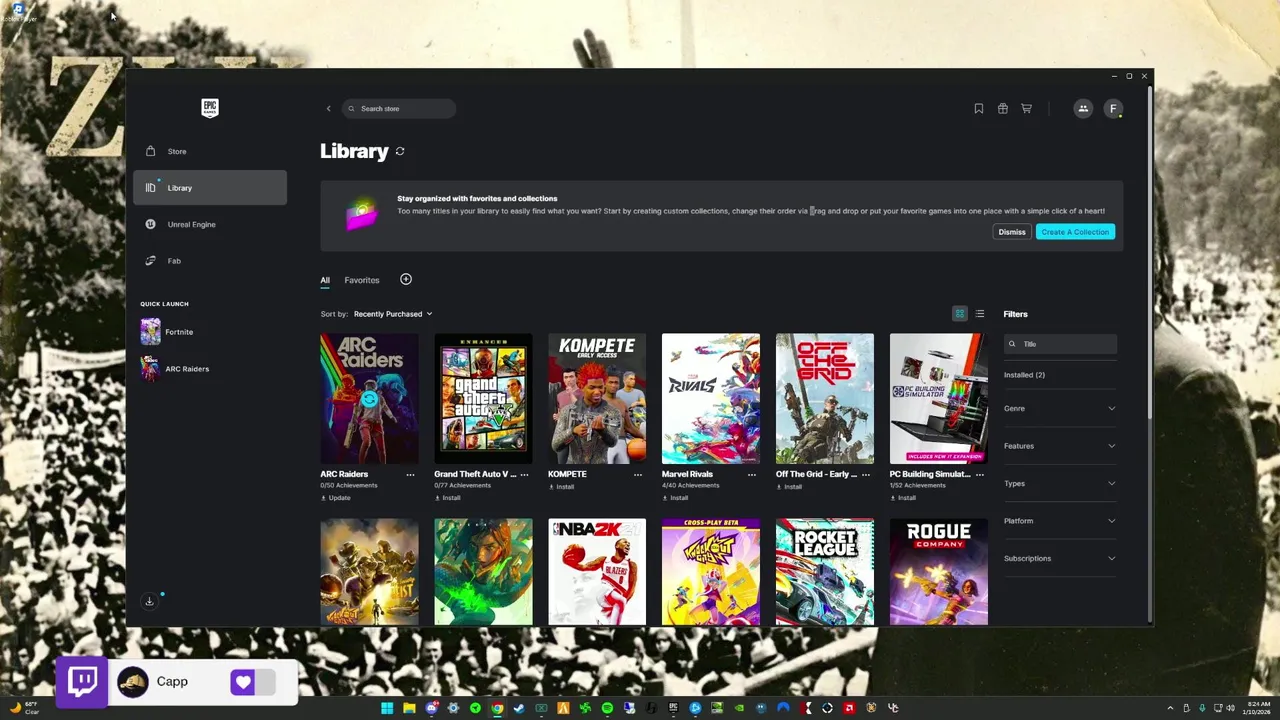This screenshot has width=1280, height=720.
Task: Open File Explorer from the taskbar
Action: (409, 709)
